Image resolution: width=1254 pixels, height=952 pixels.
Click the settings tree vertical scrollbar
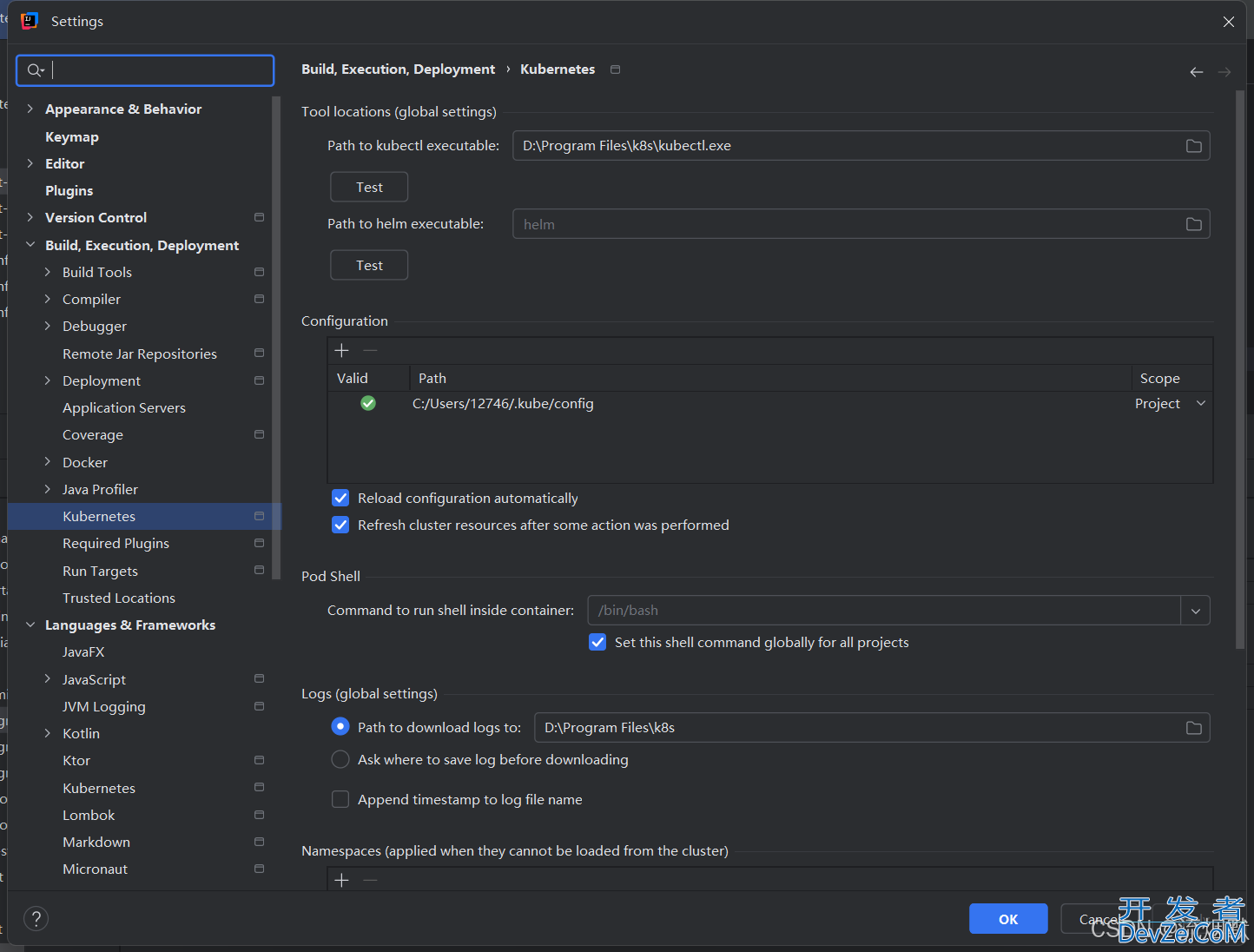[x=276, y=337]
